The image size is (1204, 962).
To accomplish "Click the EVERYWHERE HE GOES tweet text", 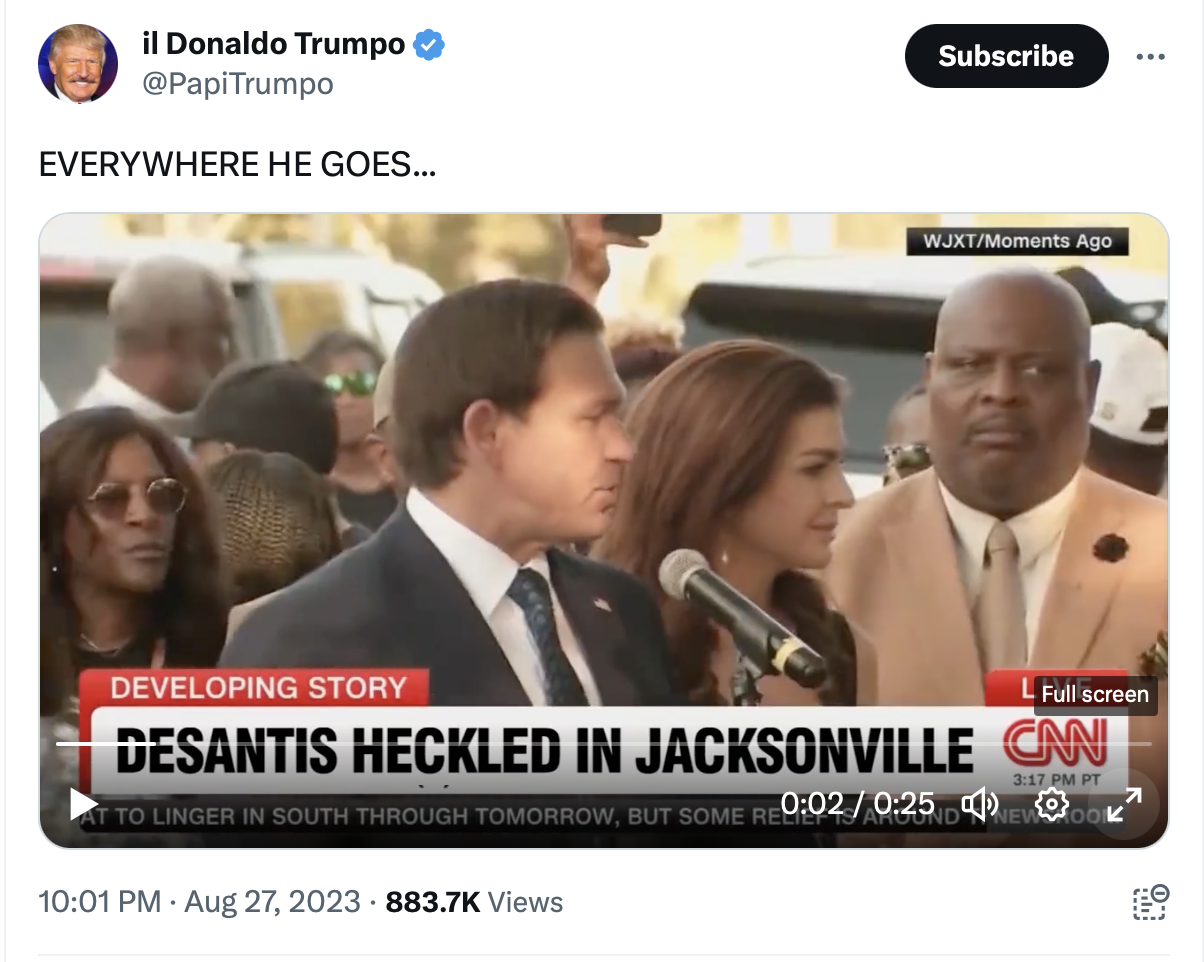I will pos(237,165).
